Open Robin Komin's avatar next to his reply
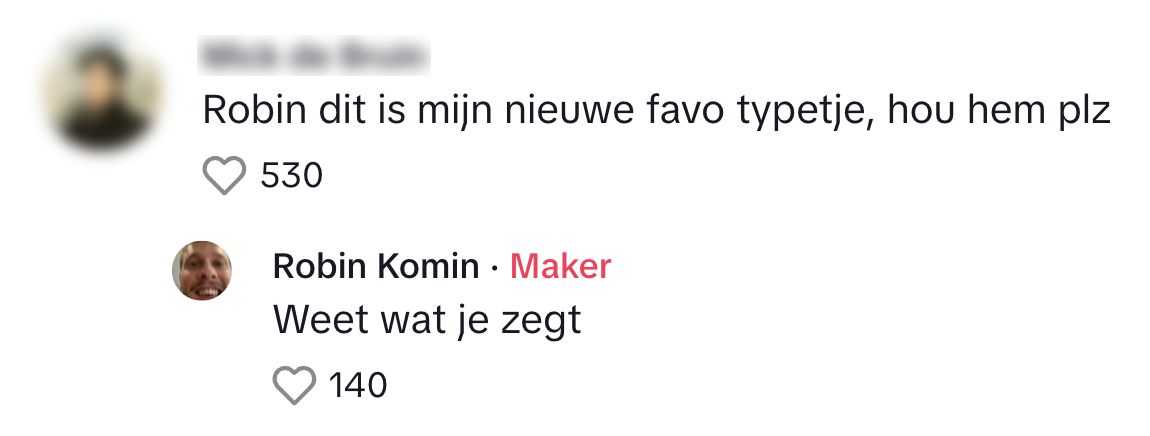 click(x=203, y=270)
